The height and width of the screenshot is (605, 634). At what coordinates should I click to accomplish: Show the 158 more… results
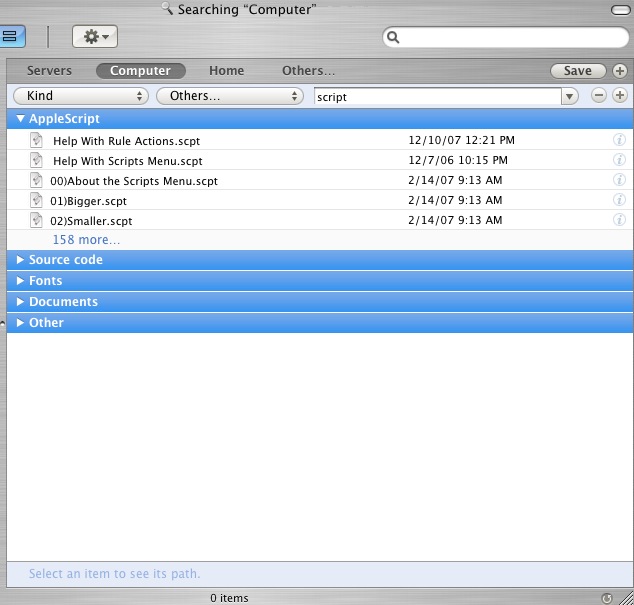tap(87, 240)
